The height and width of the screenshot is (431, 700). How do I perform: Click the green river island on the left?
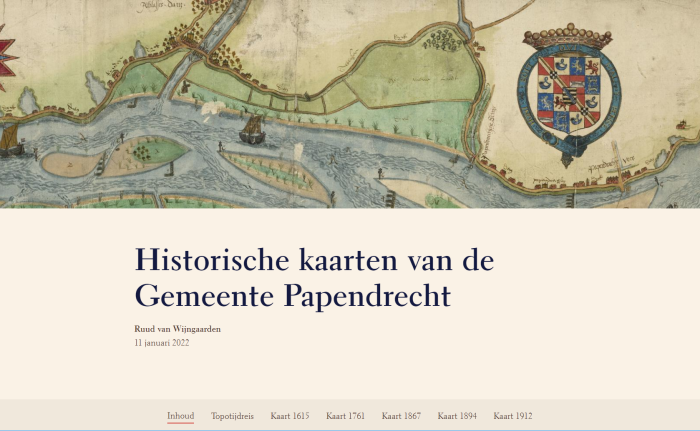(x=150, y=151)
